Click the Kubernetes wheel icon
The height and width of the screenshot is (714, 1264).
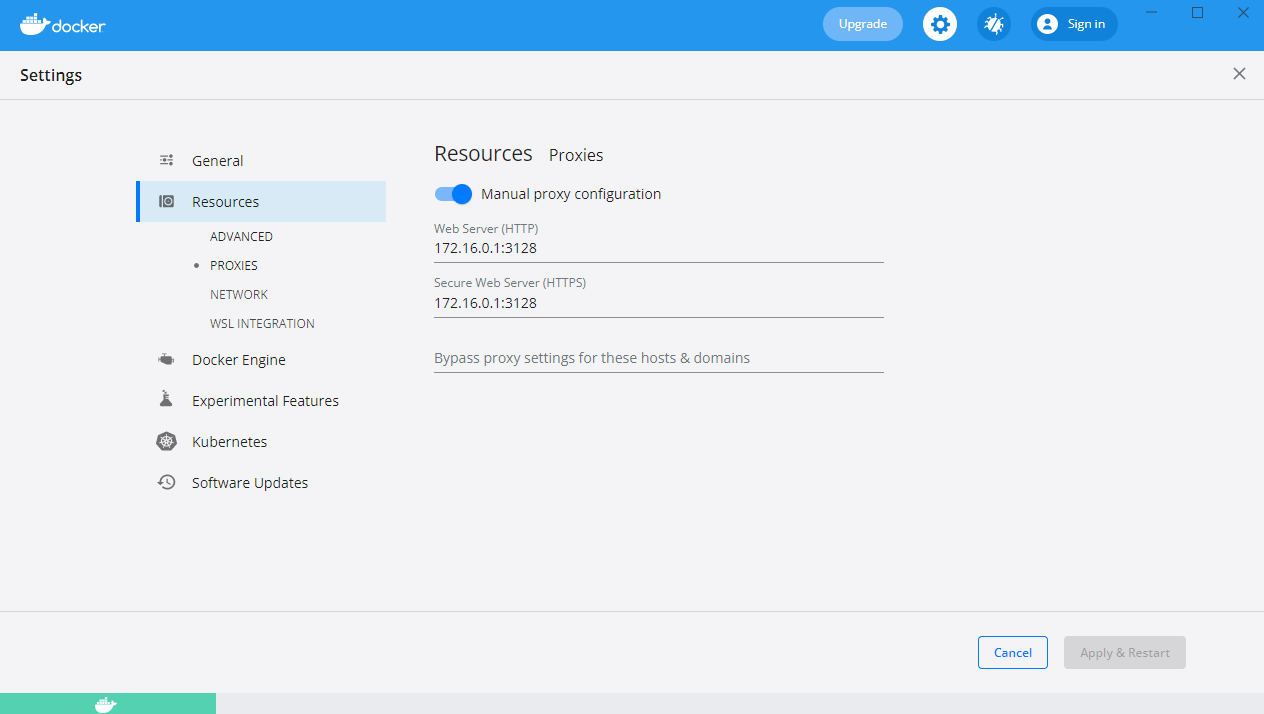[167, 441]
